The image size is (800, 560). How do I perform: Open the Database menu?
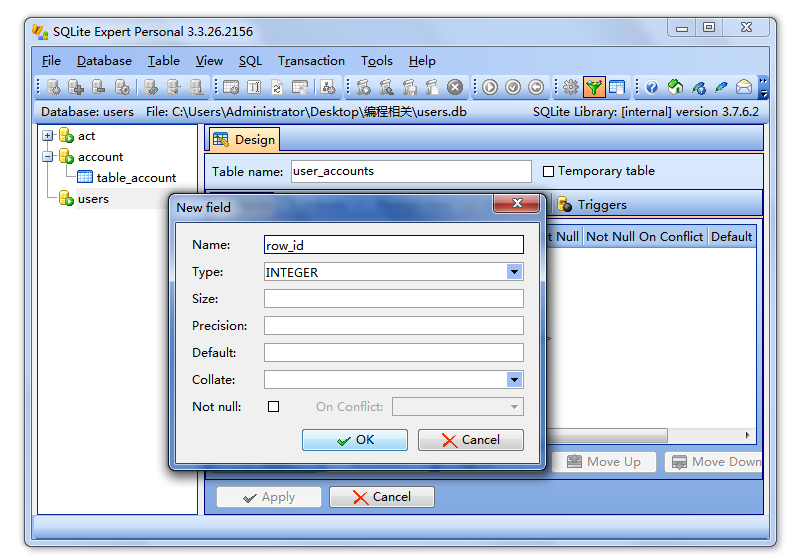pos(104,61)
